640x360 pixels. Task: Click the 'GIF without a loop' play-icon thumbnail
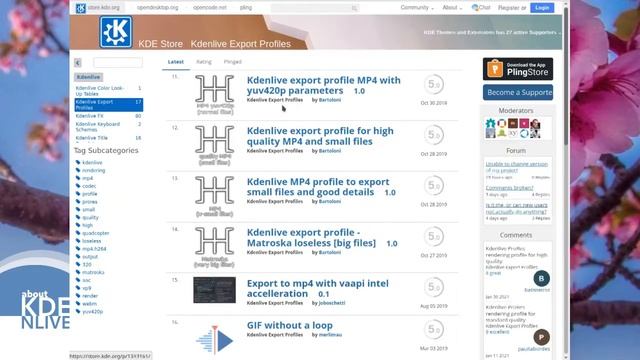[215, 340]
